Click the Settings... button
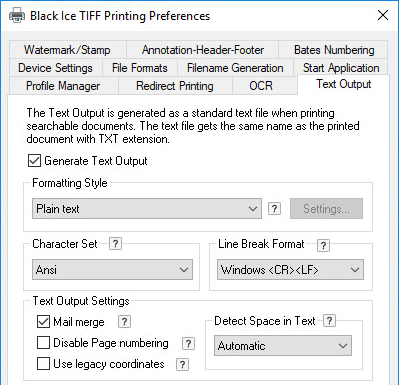The width and height of the screenshot is (399, 385). (326, 209)
